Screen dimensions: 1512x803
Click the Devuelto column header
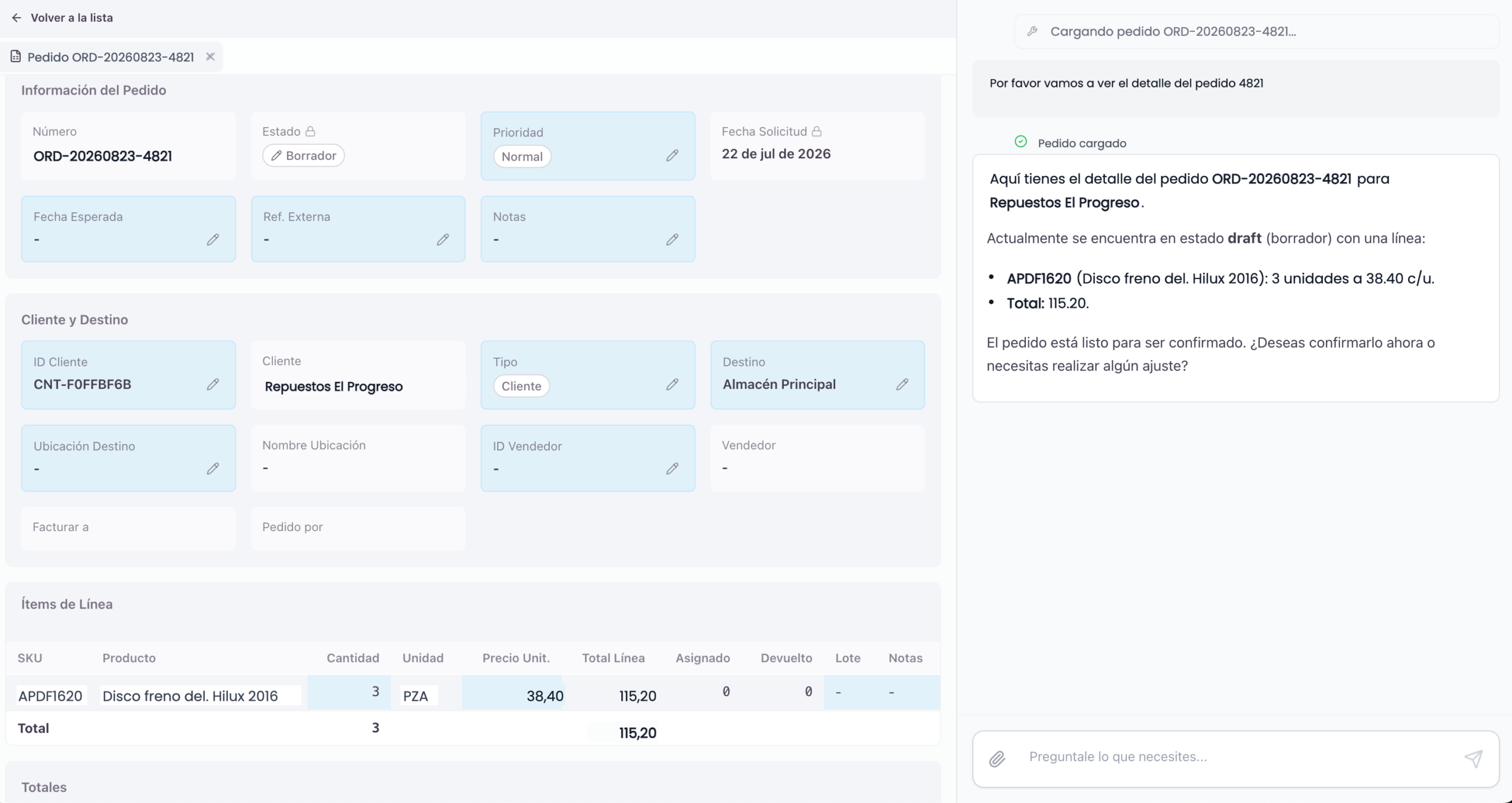pyautogui.click(x=786, y=658)
